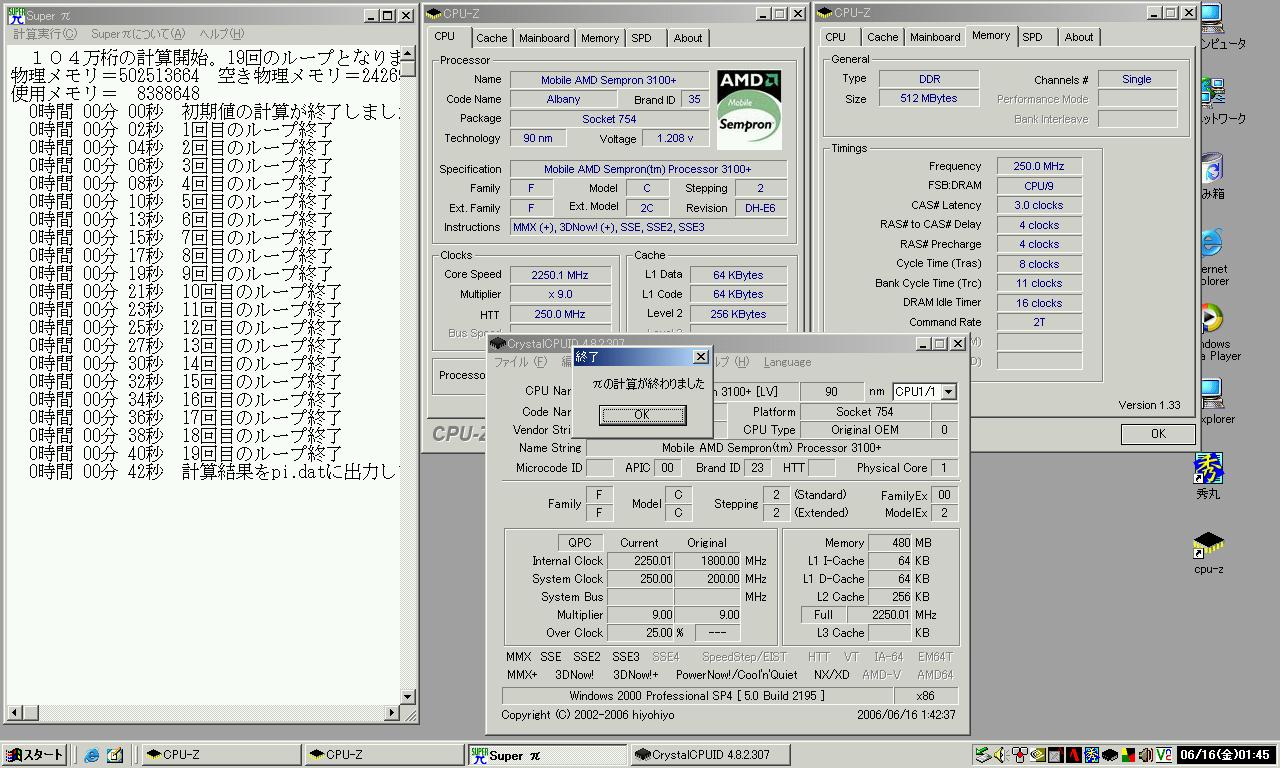The height and width of the screenshot is (768, 1280).
Task: Click OK in the 終了 dialog
Action: (642, 415)
